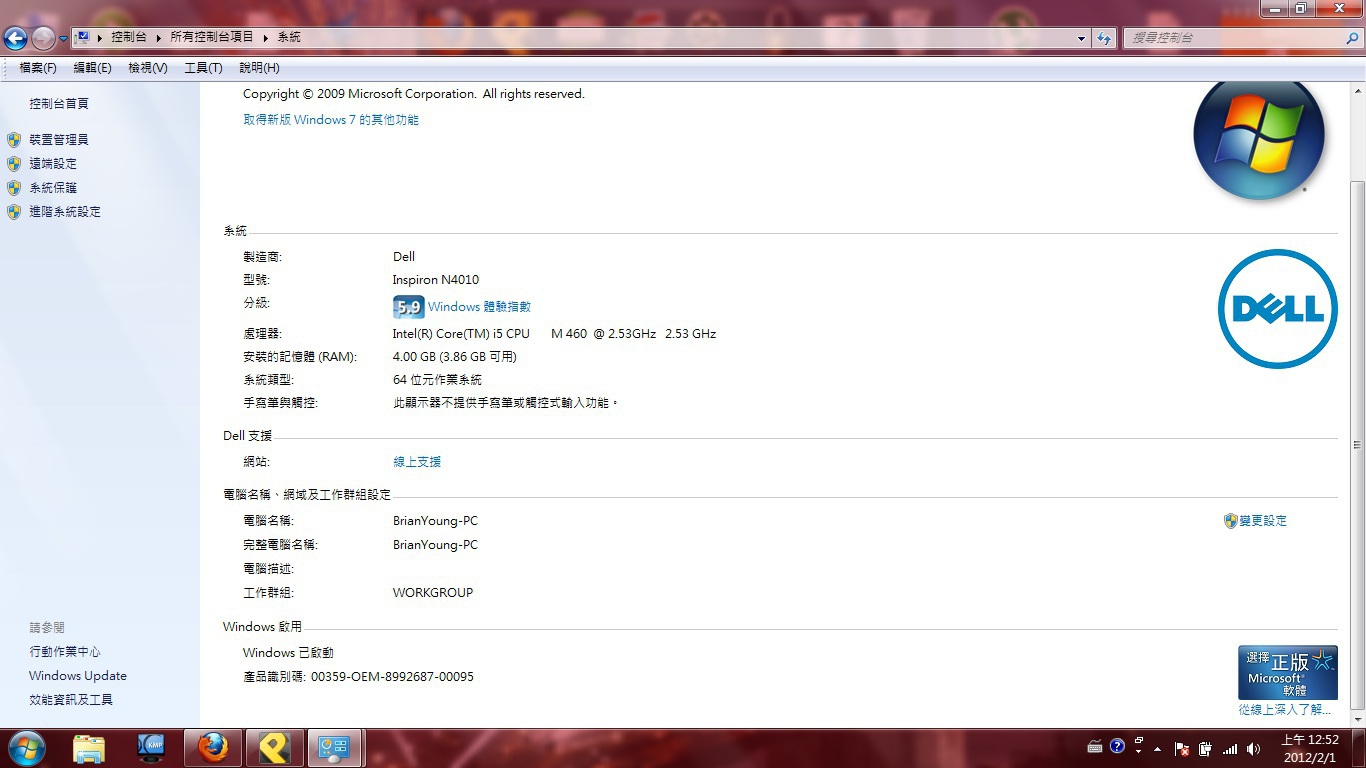Click shield icon next to 系統保護

coord(14,188)
